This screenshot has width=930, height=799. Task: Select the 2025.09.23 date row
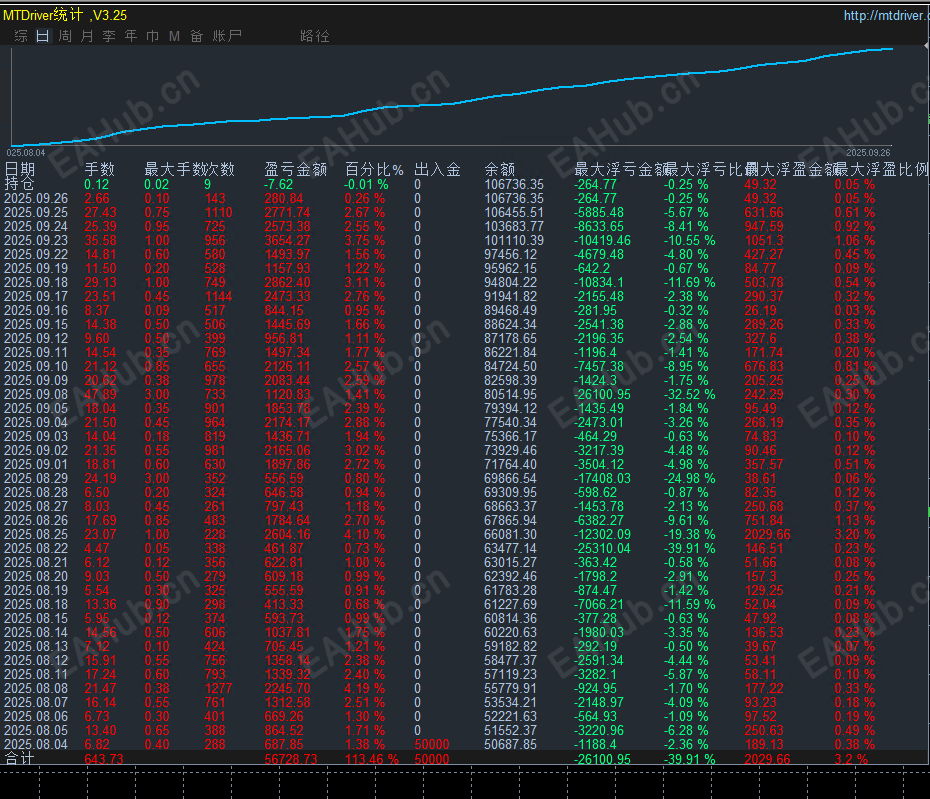pyautogui.click(x=36, y=240)
